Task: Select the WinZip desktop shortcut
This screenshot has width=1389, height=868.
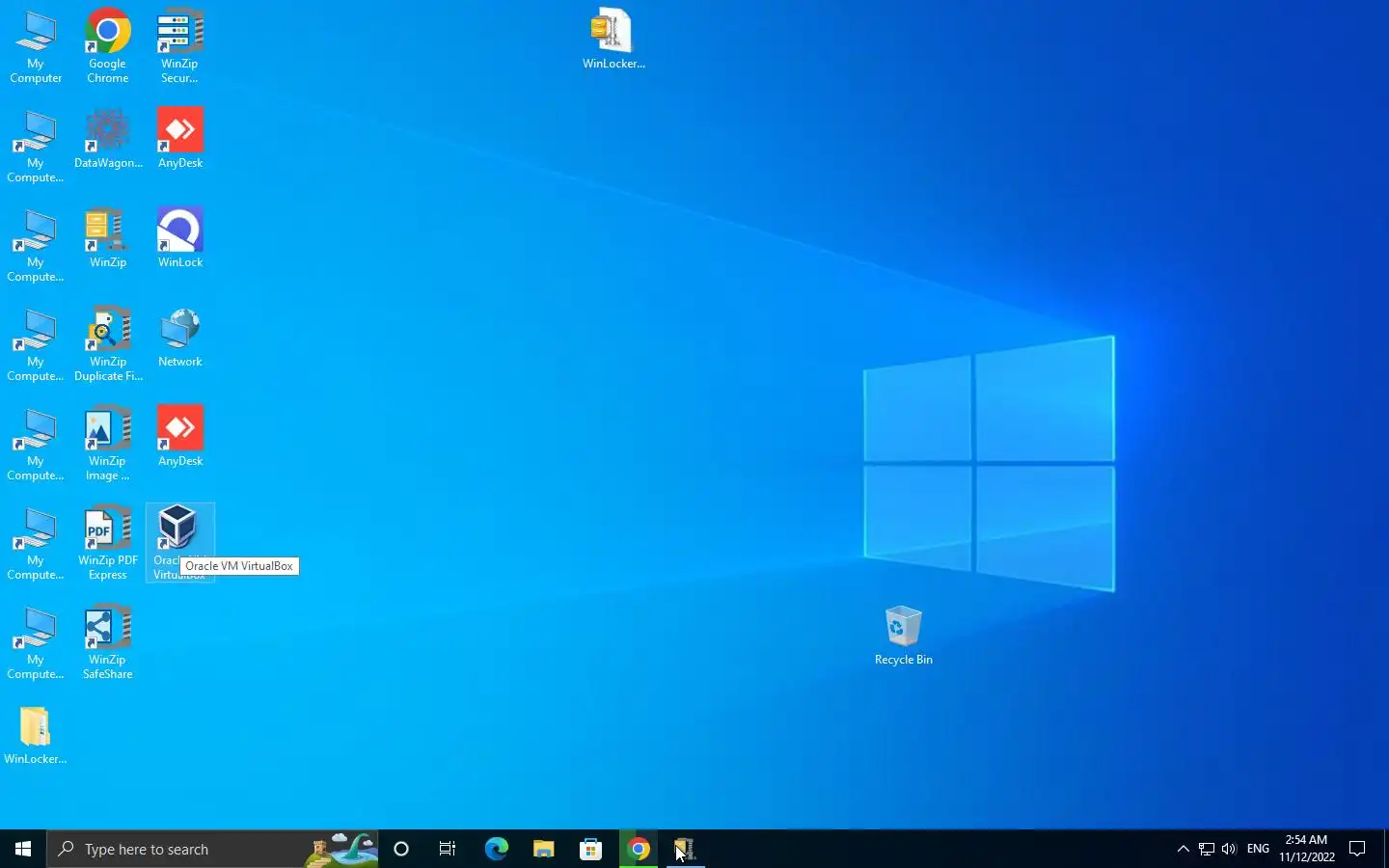Action: pyautogui.click(x=108, y=238)
